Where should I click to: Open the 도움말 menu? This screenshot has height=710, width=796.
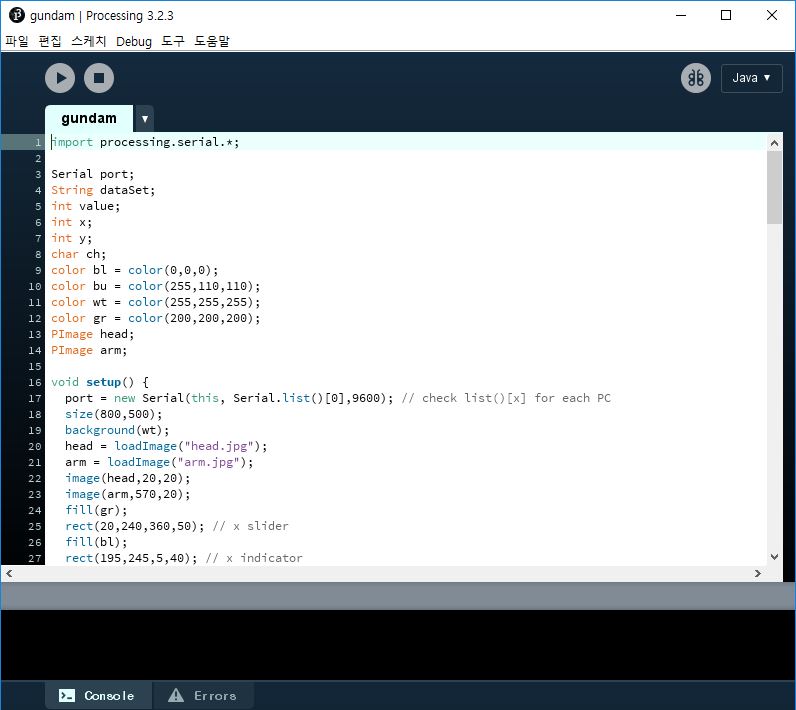tap(212, 41)
